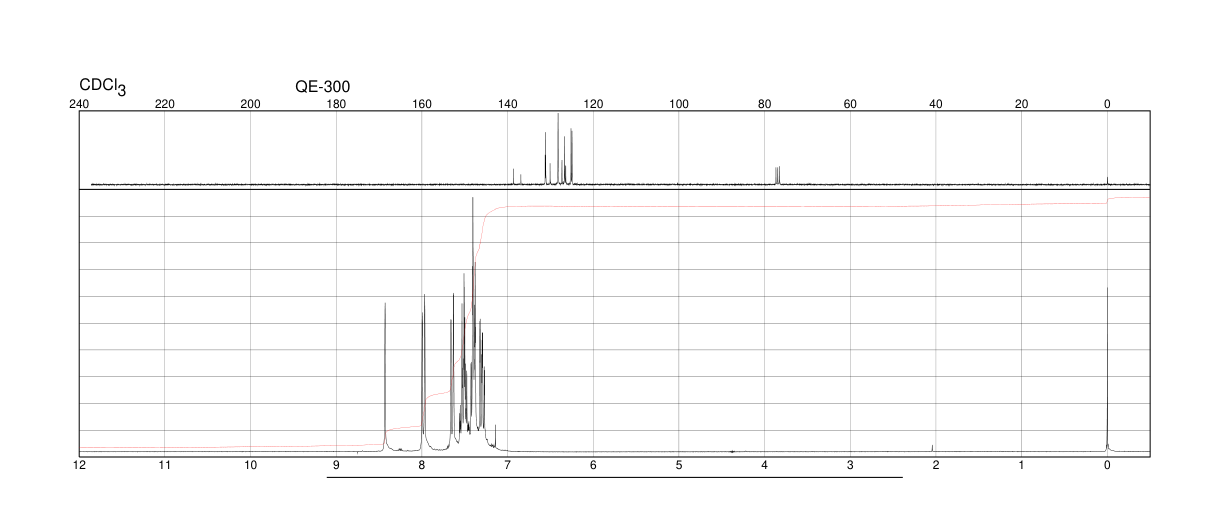Click the 200 tick on carbon axis
1224x528 pixels.
pyautogui.click(x=251, y=104)
